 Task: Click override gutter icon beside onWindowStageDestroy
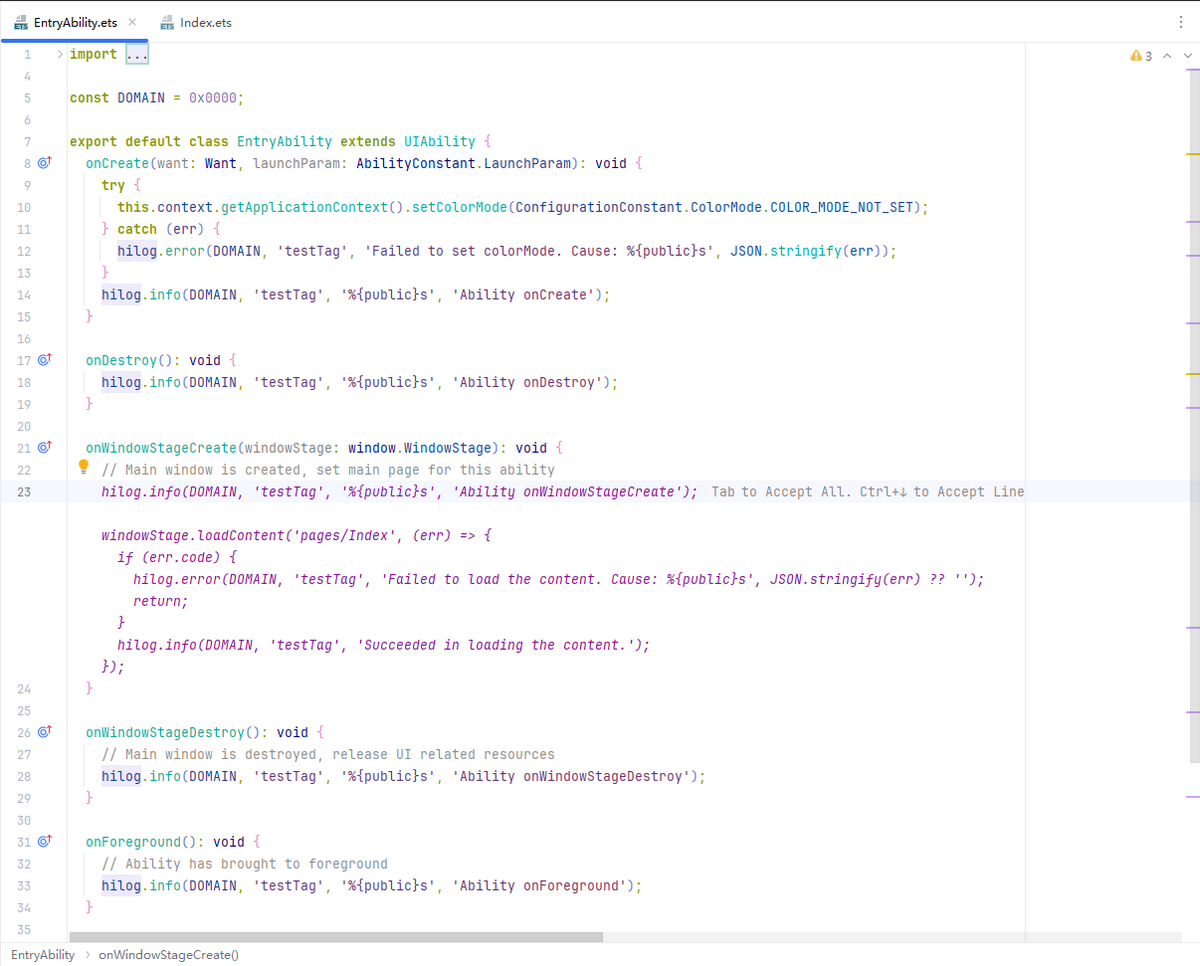44,732
